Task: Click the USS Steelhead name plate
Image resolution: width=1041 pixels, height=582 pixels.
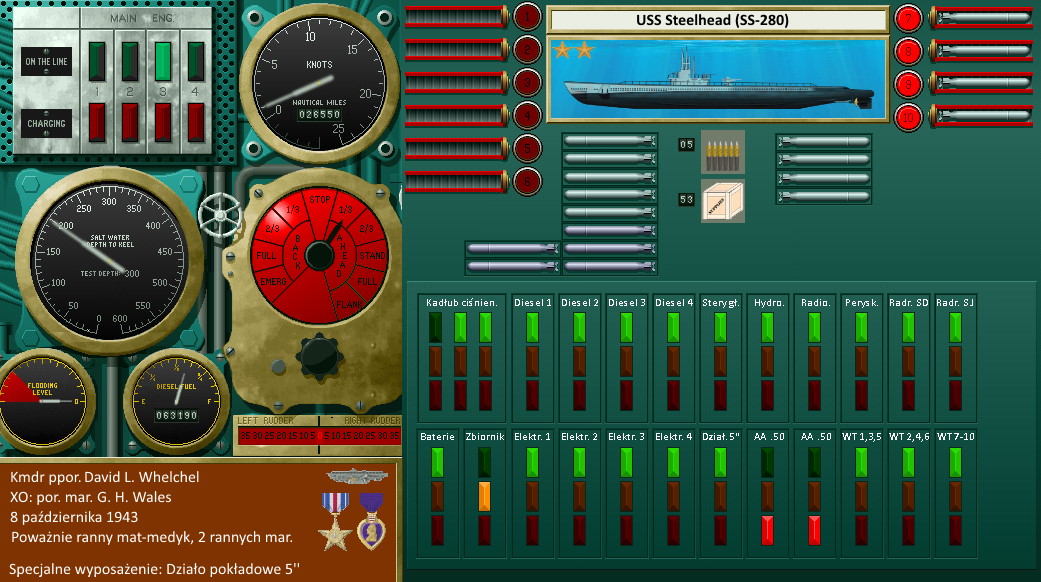Action: pos(717,20)
